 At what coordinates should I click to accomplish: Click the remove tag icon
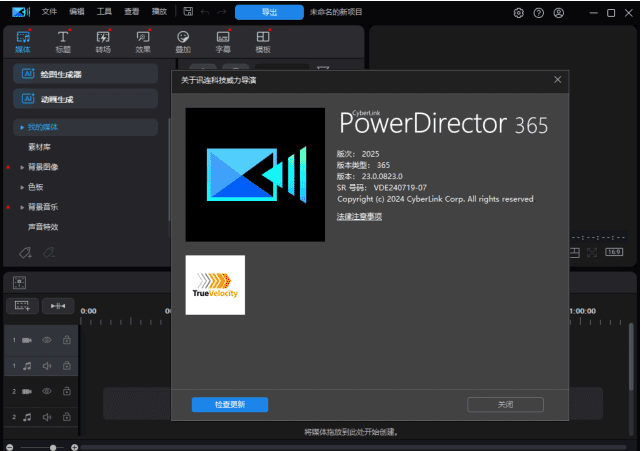coord(49,253)
